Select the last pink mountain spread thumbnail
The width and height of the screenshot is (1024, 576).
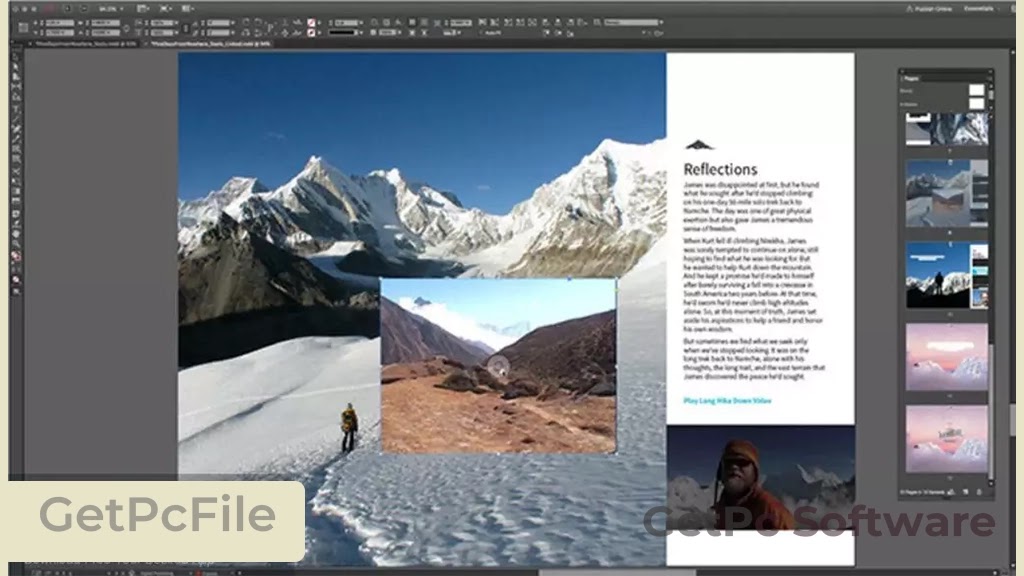point(946,439)
